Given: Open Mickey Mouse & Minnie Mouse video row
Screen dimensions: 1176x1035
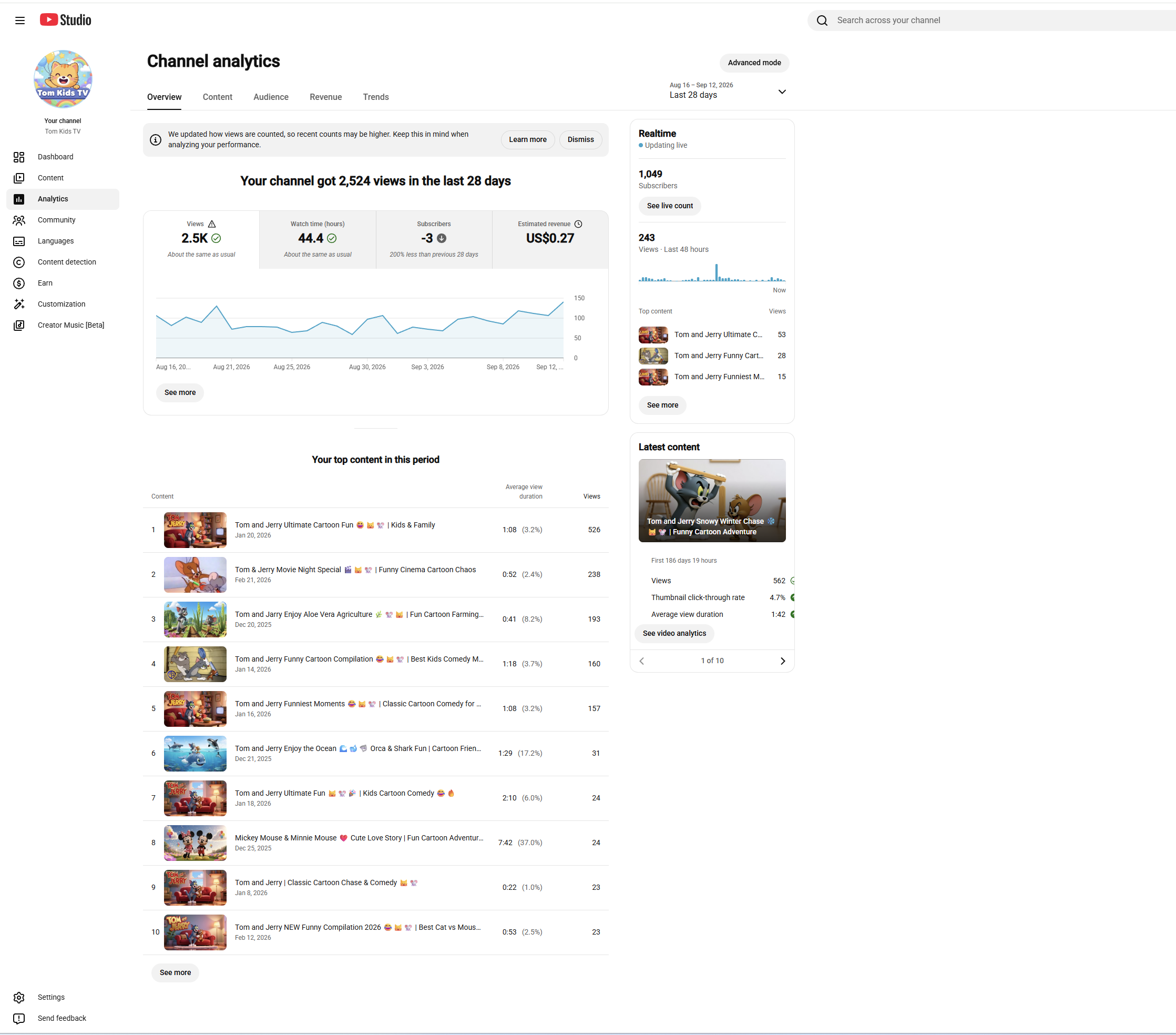Looking at the screenshot, I should click(x=376, y=843).
